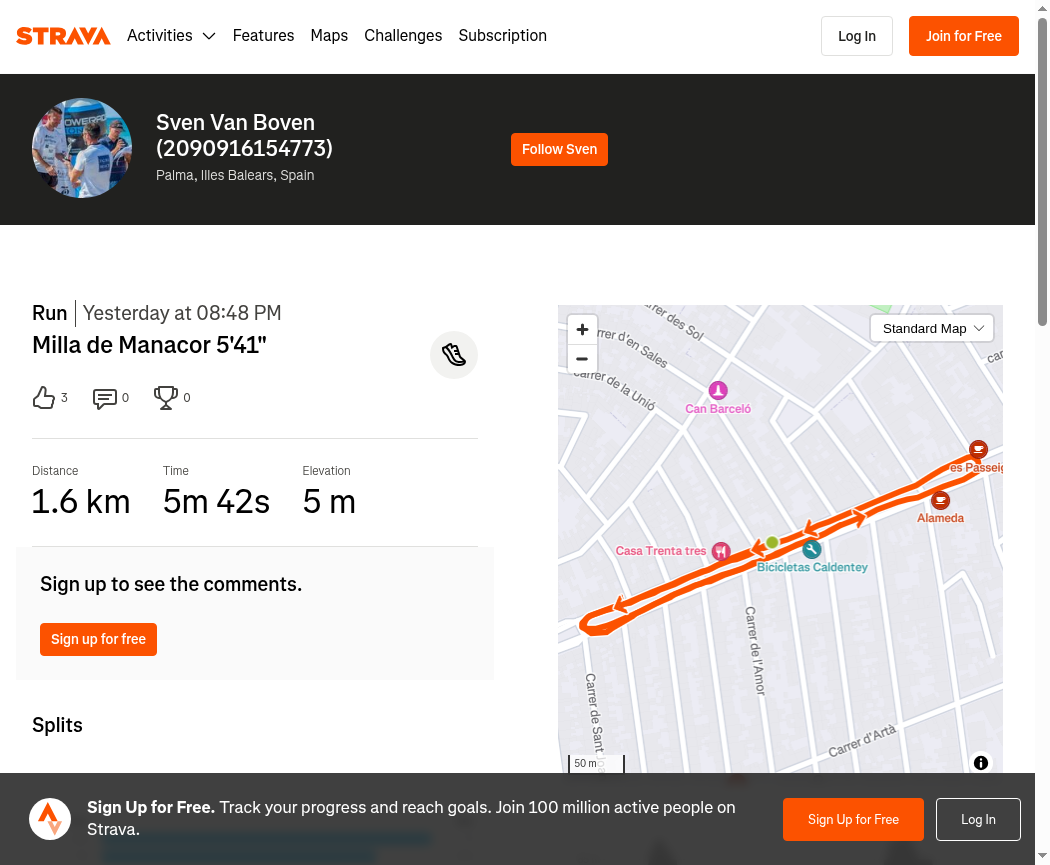Open the Subscription menu item
This screenshot has height=865, width=1050.
(x=503, y=35)
